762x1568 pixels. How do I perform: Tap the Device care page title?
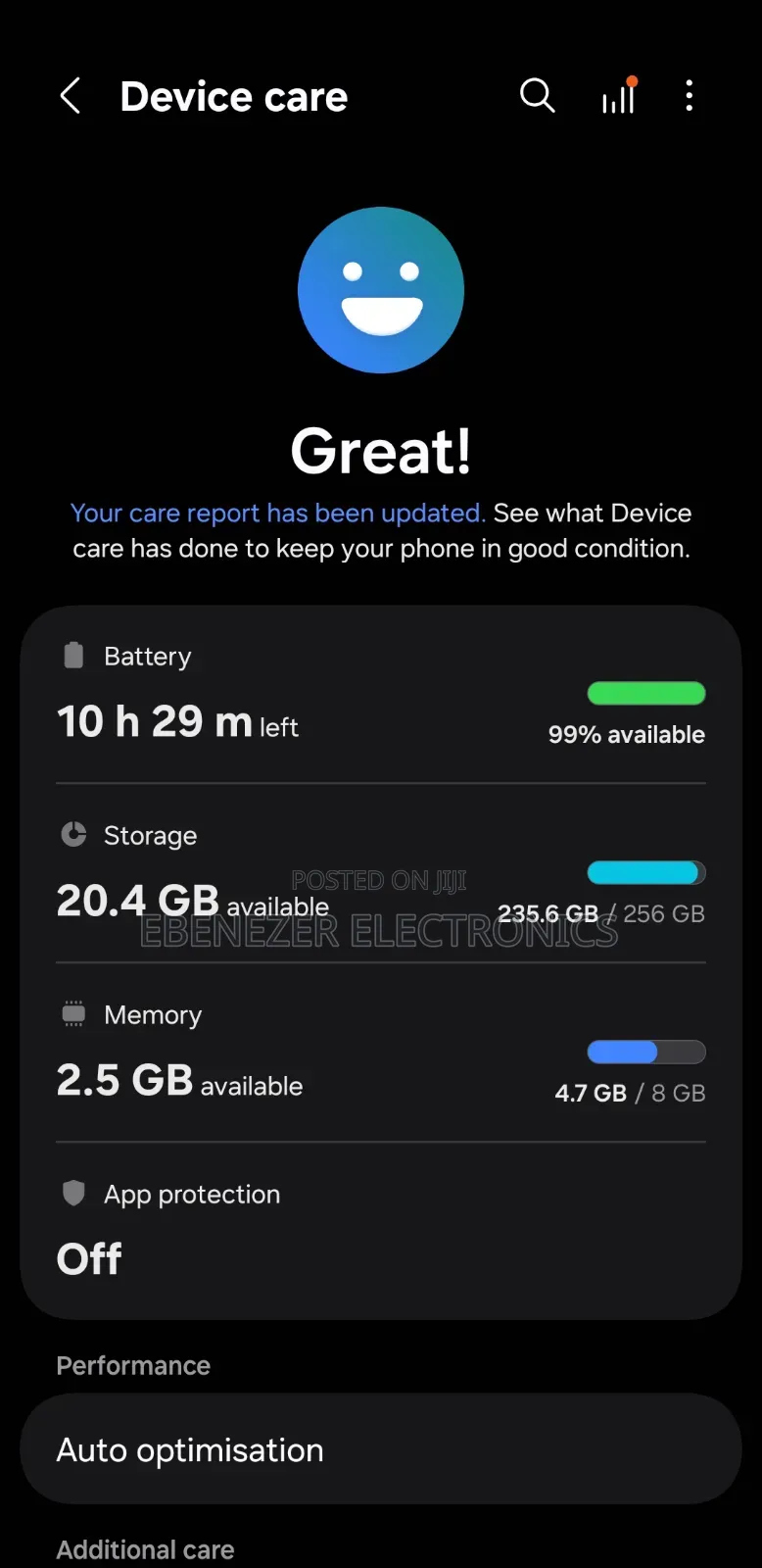pos(234,97)
